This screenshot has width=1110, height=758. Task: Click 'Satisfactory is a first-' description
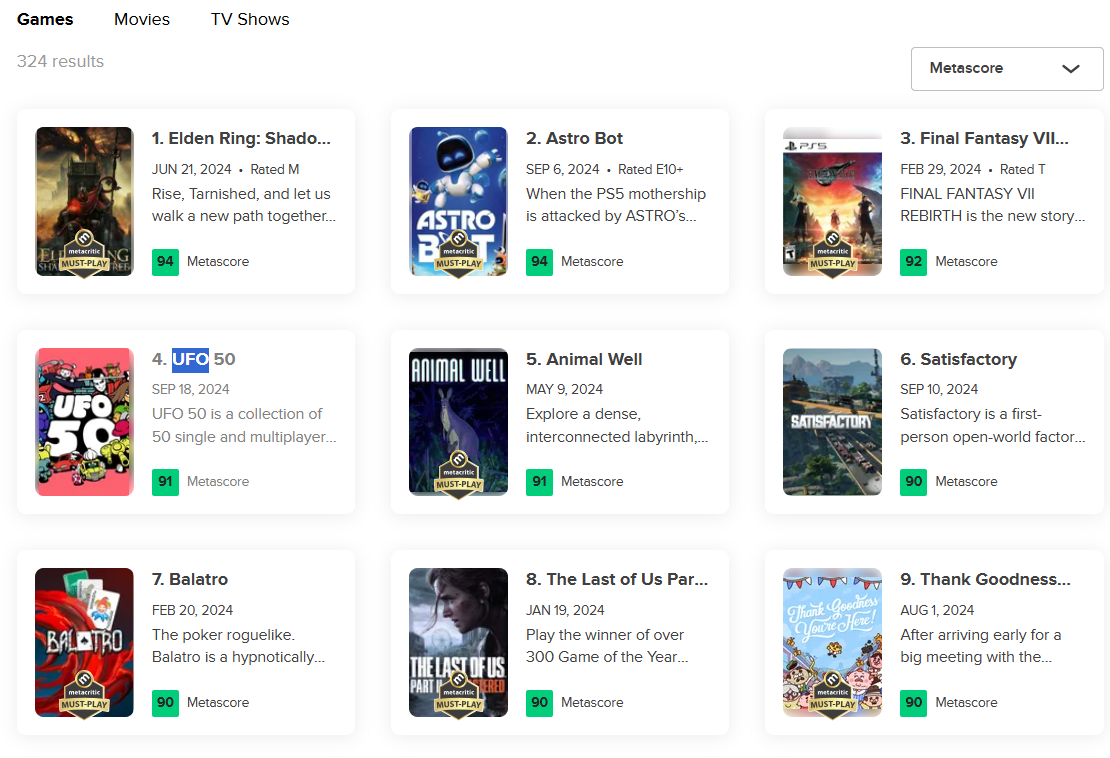pos(971,414)
